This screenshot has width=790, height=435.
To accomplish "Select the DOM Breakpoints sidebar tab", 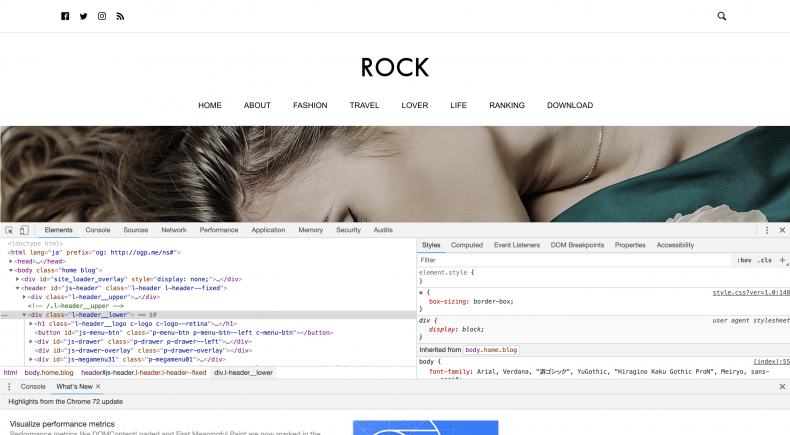I will click(577, 245).
